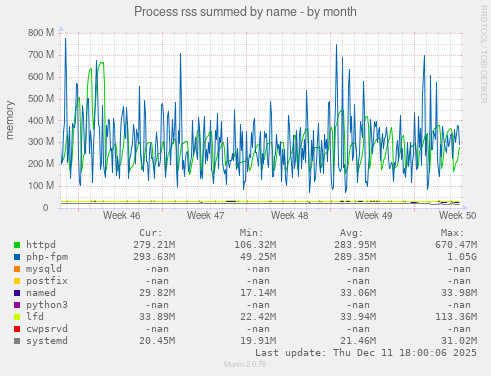Click the '100 M' y-axis label
This screenshot has width=491, height=376.
pyautogui.click(x=41, y=186)
